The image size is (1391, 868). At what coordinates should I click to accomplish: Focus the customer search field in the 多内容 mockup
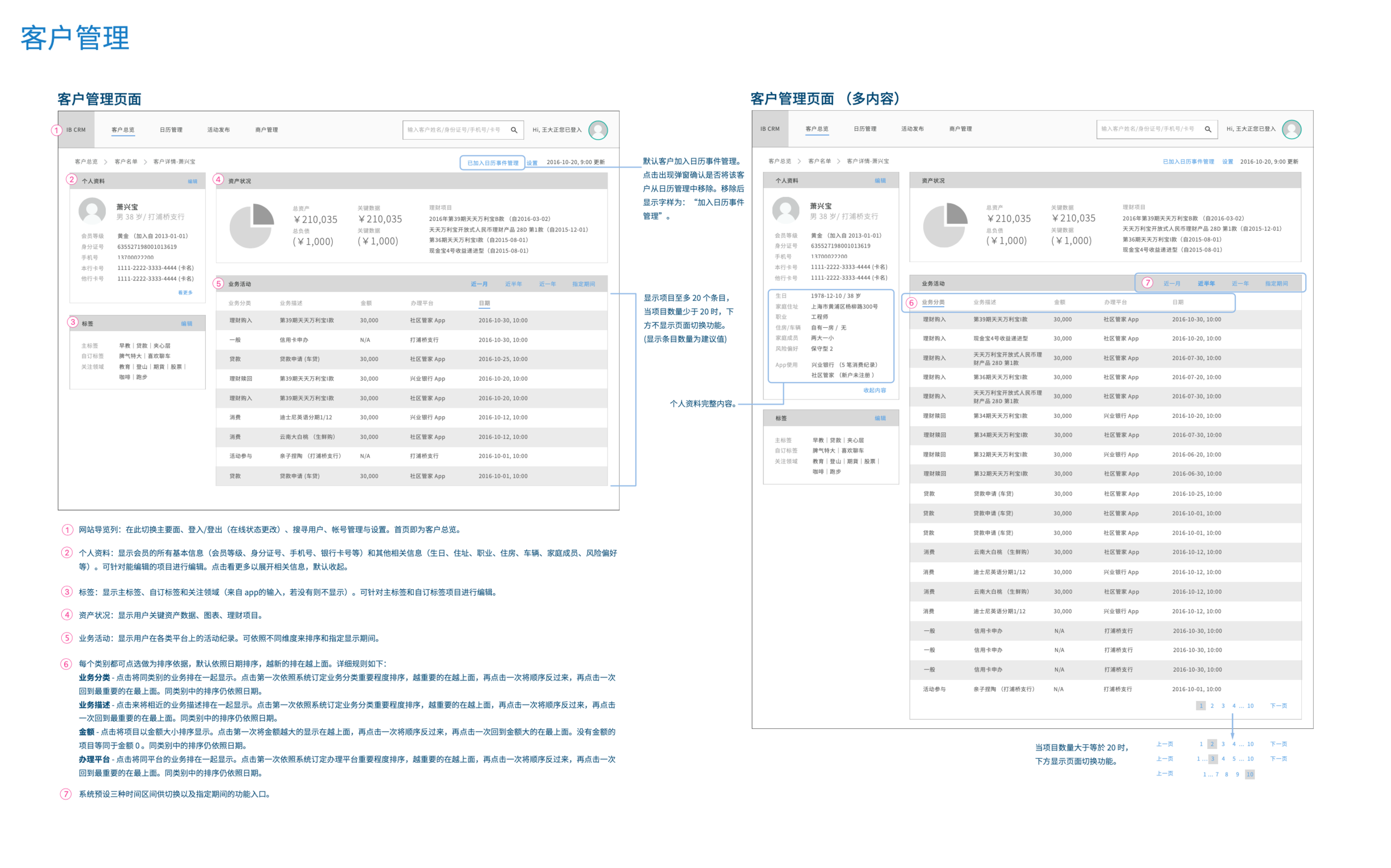click(1157, 129)
